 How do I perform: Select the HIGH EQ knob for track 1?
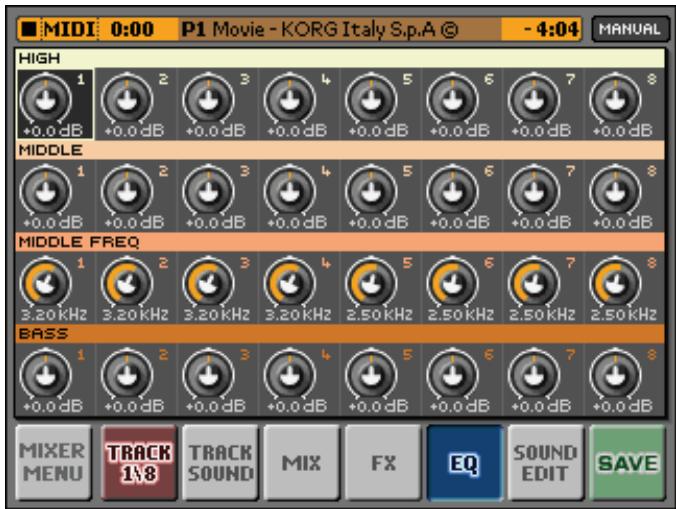(46, 99)
